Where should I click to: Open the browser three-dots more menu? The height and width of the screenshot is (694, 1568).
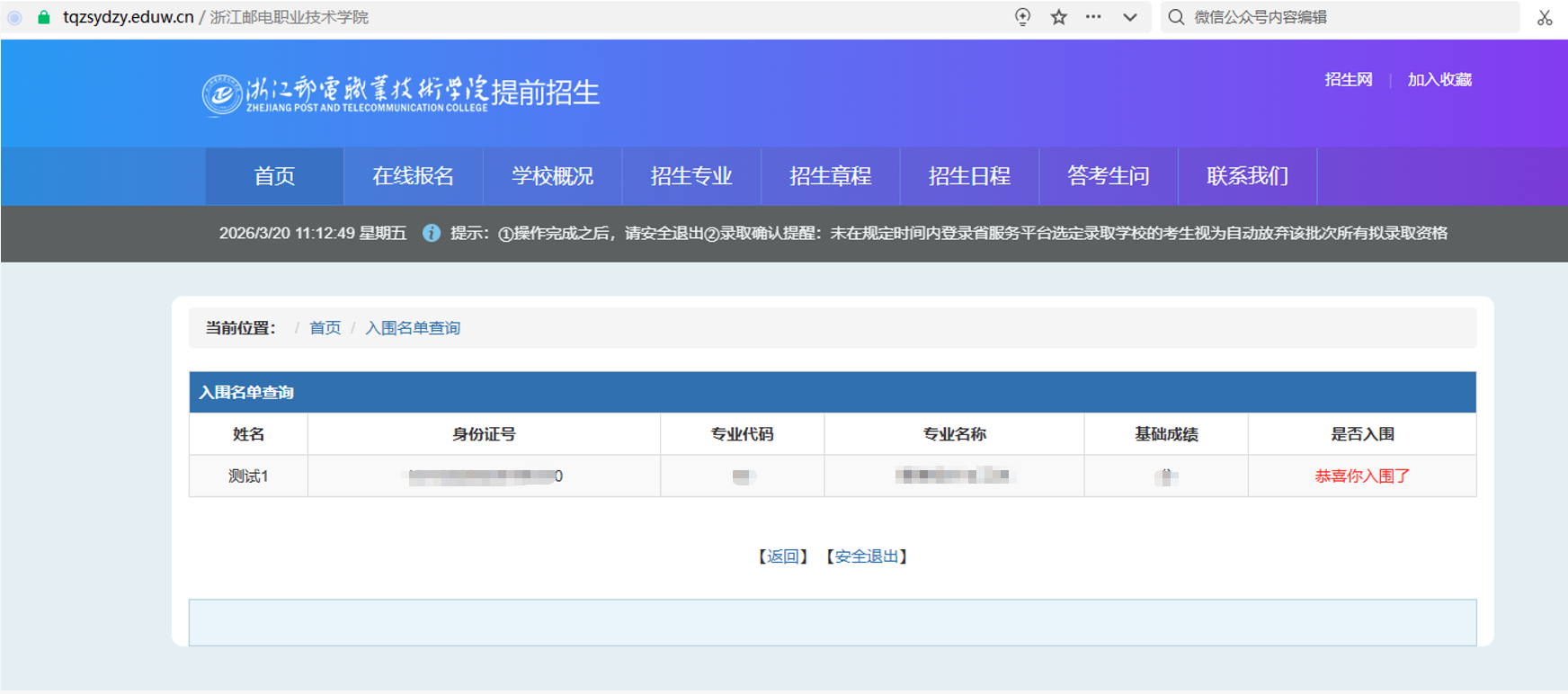pos(1093,17)
